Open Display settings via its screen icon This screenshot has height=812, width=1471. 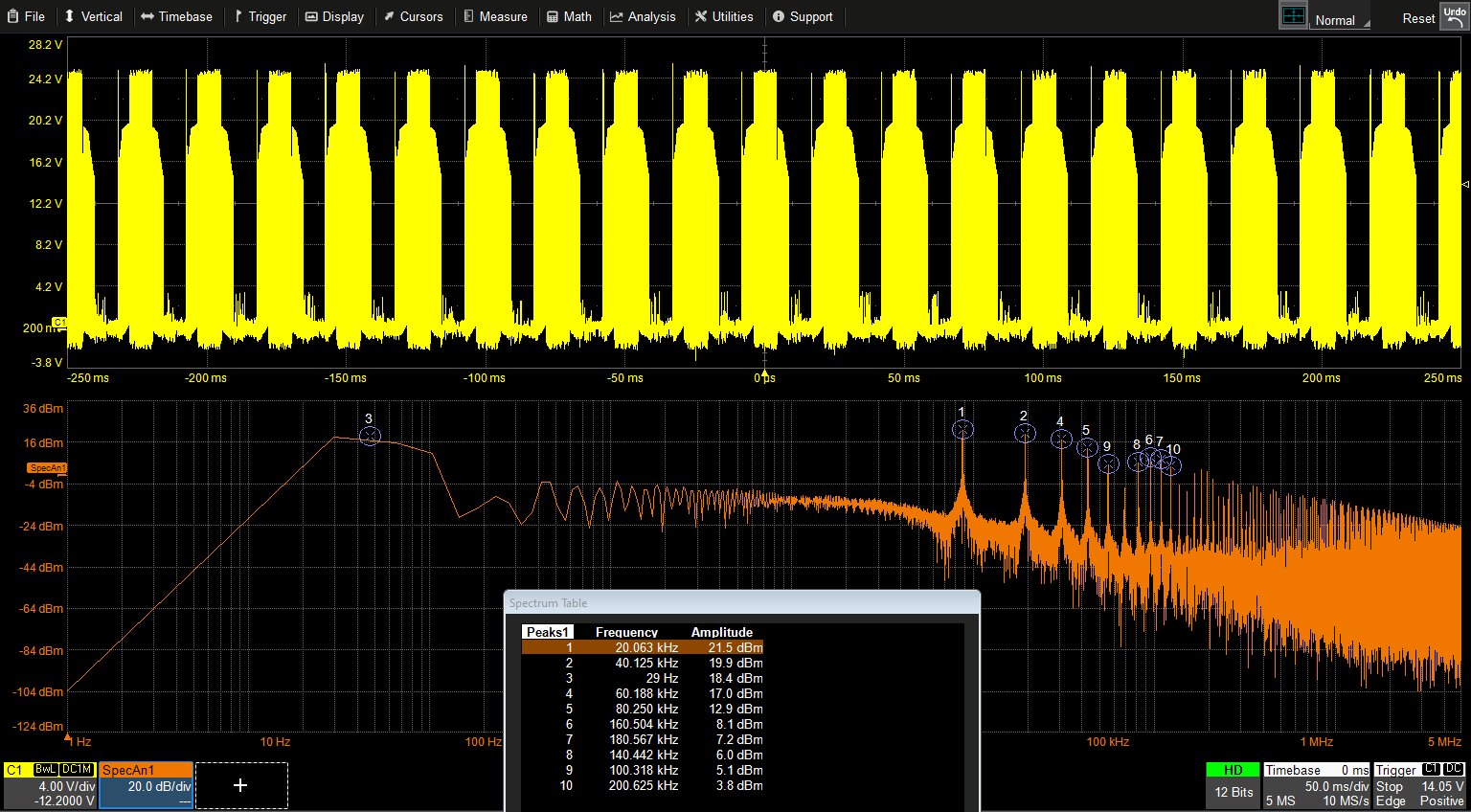[310, 15]
